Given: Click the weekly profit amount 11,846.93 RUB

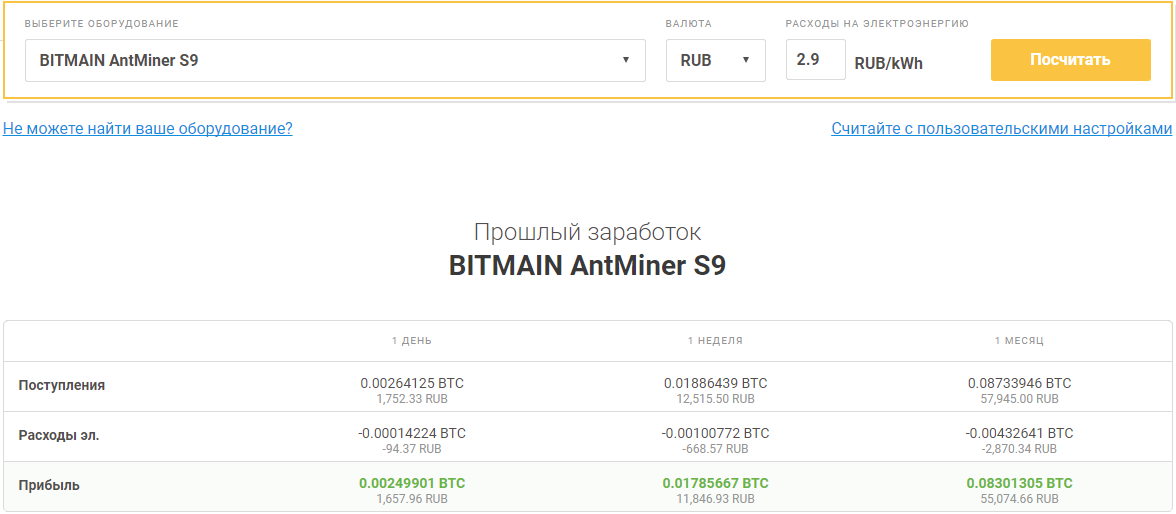Looking at the screenshot, I should click(x=715, y=498).
